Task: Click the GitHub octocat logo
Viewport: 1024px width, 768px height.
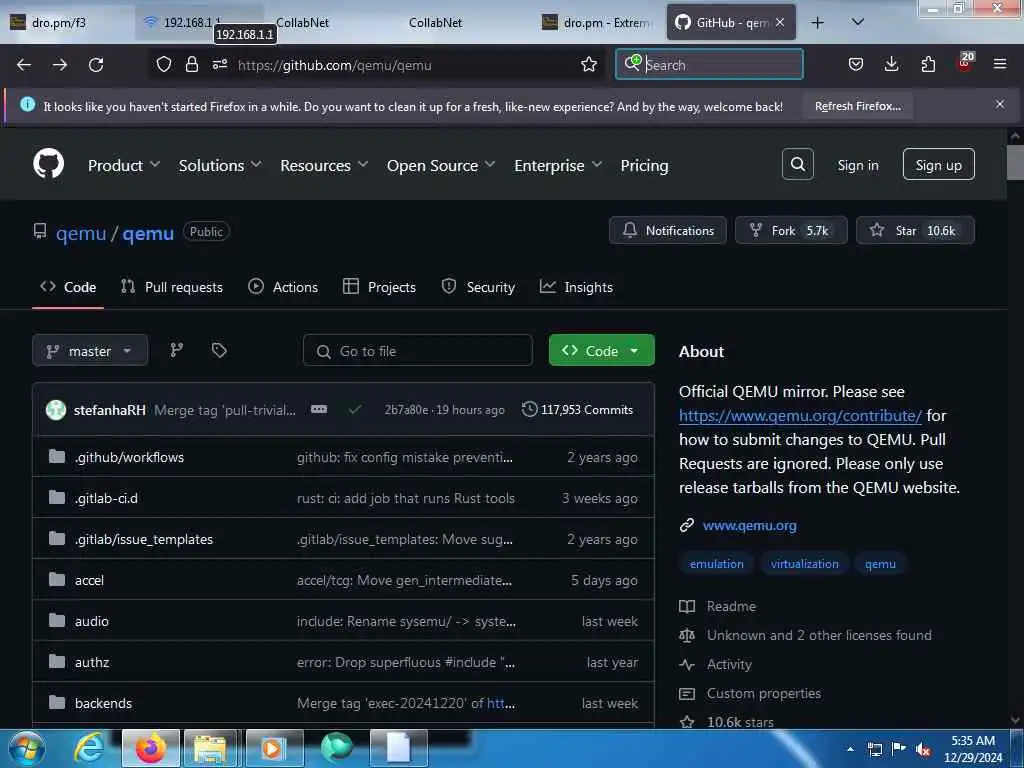Action: coord(49,163)
